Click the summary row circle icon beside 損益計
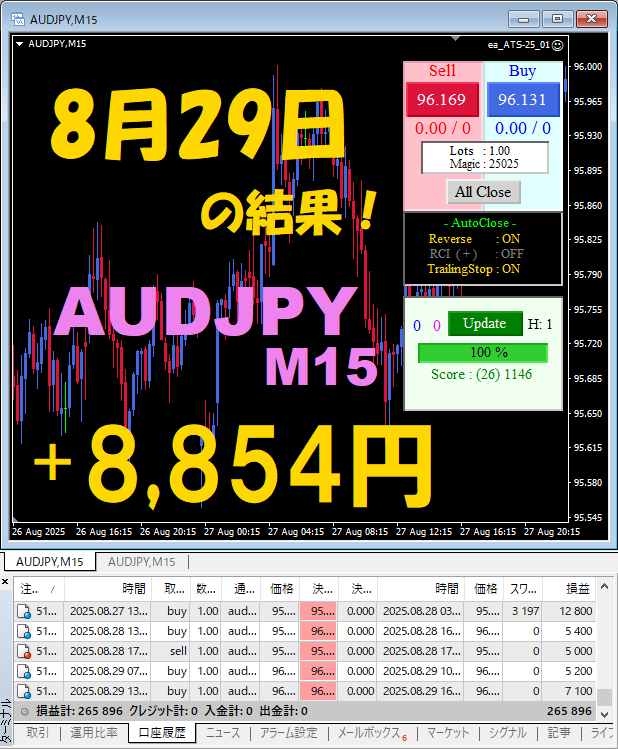This screenshot has height=749, width=618. click(x=24, y=712)
